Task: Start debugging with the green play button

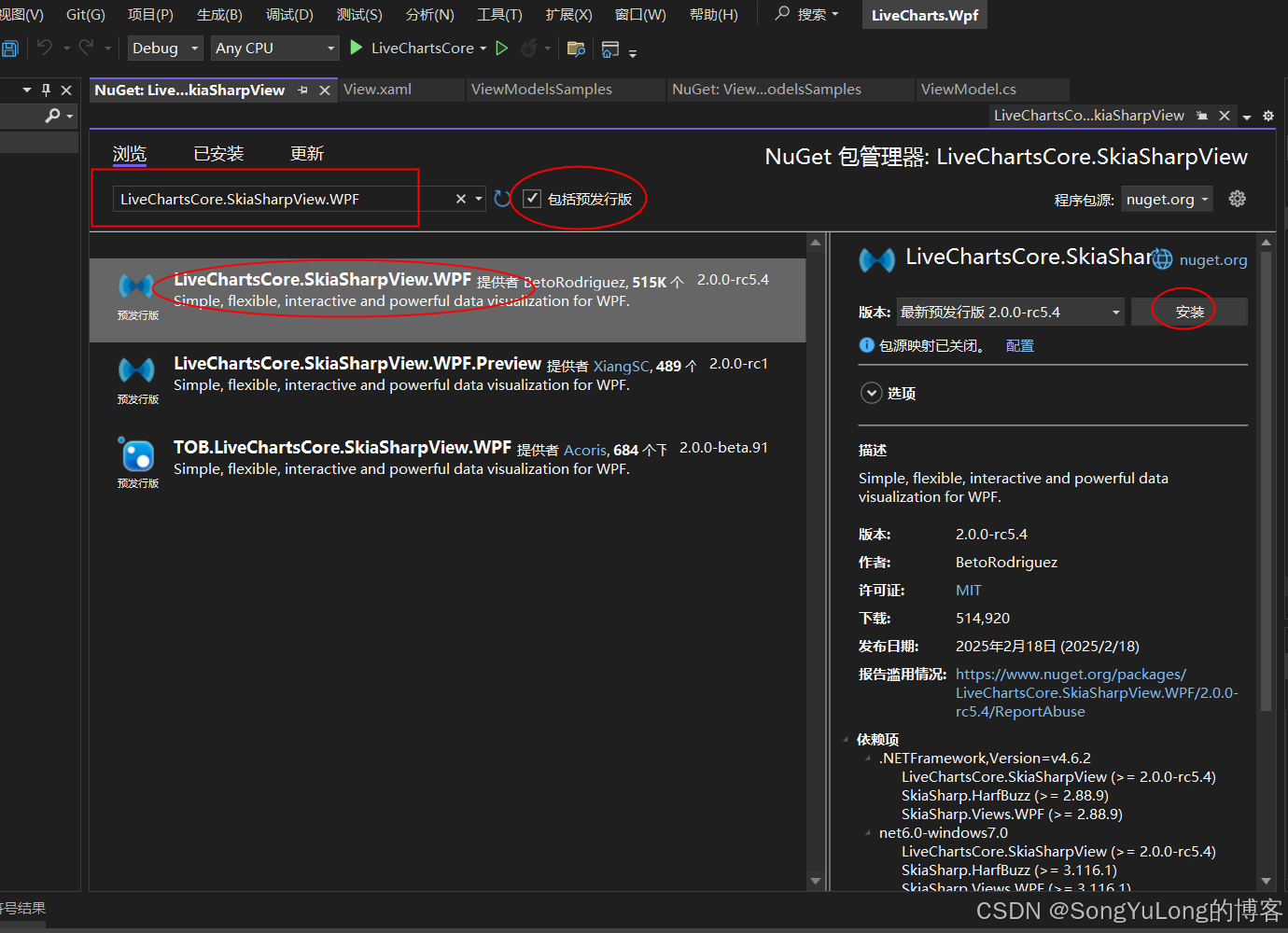Action: tap(356, 48)
